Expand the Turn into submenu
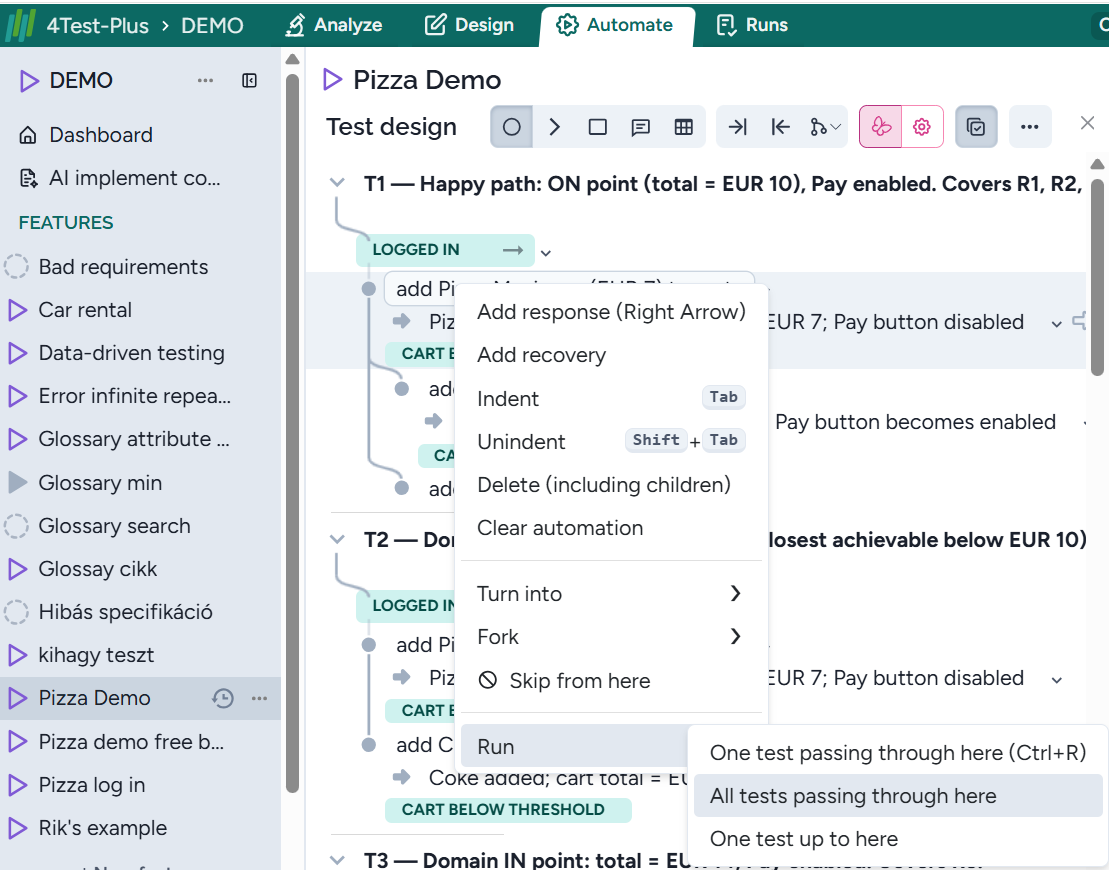The height and width of the screenshot is (870, 1109). click(611, 594)
